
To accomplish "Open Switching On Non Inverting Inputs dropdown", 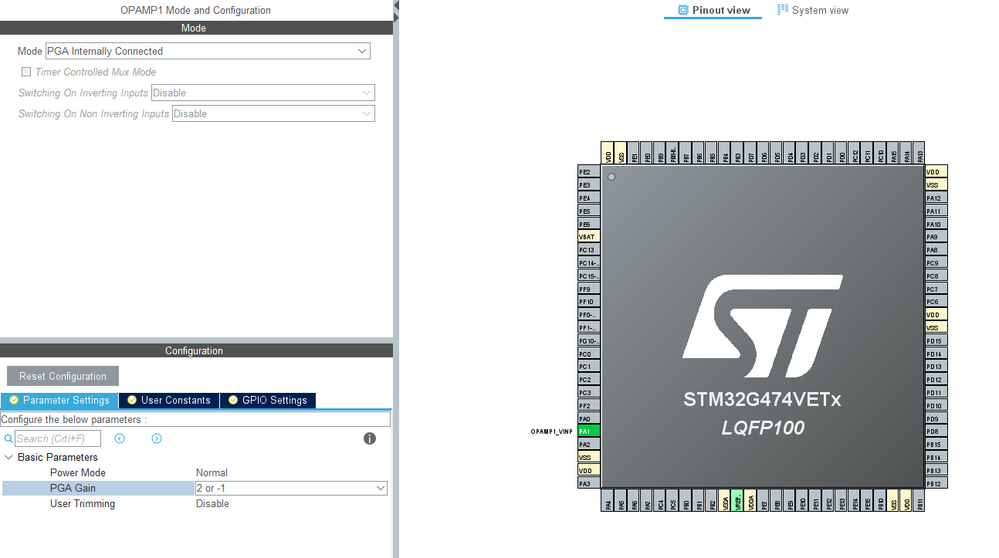I will (x=273, y=114).
